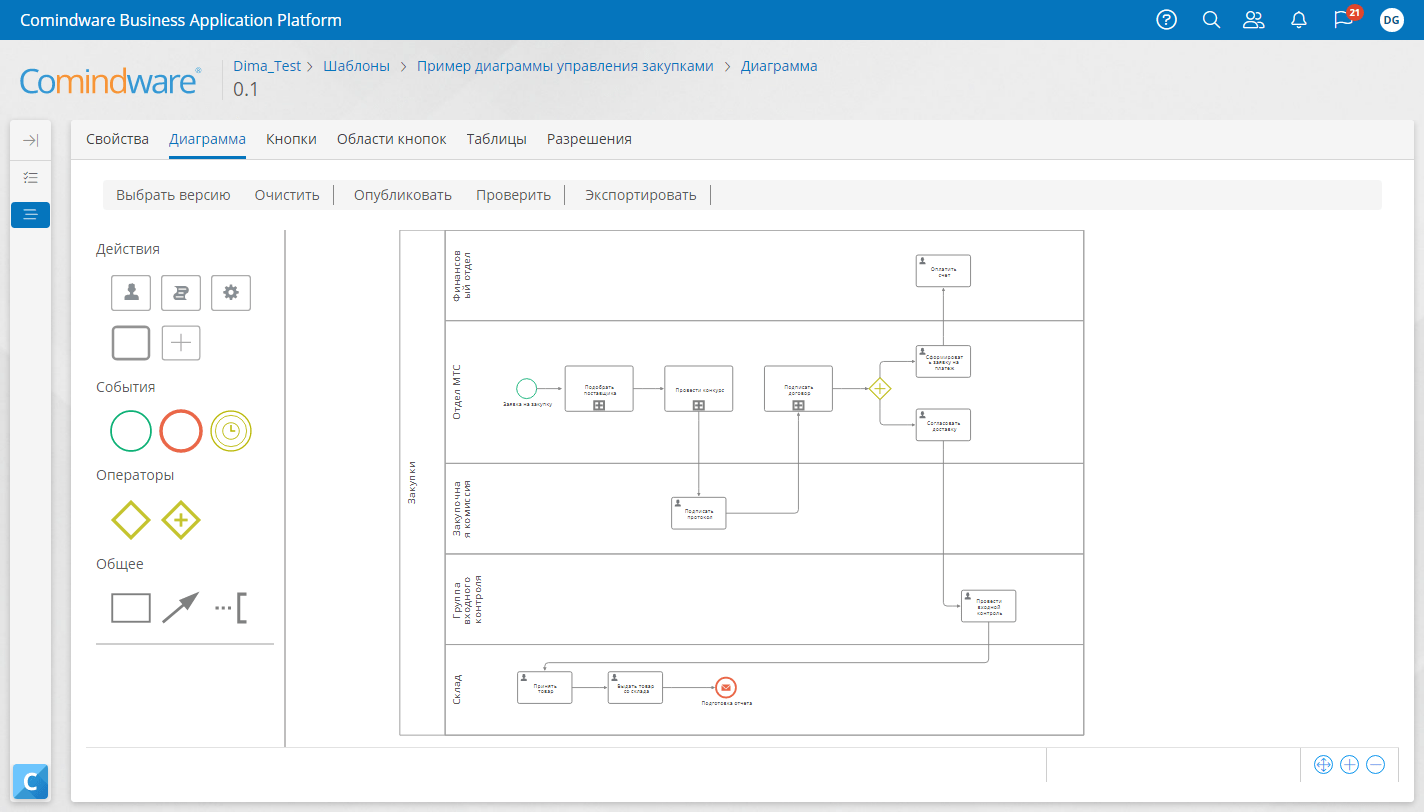Click the zoom out minus icon
The image size is (1424, 812).
[1375, 765]
